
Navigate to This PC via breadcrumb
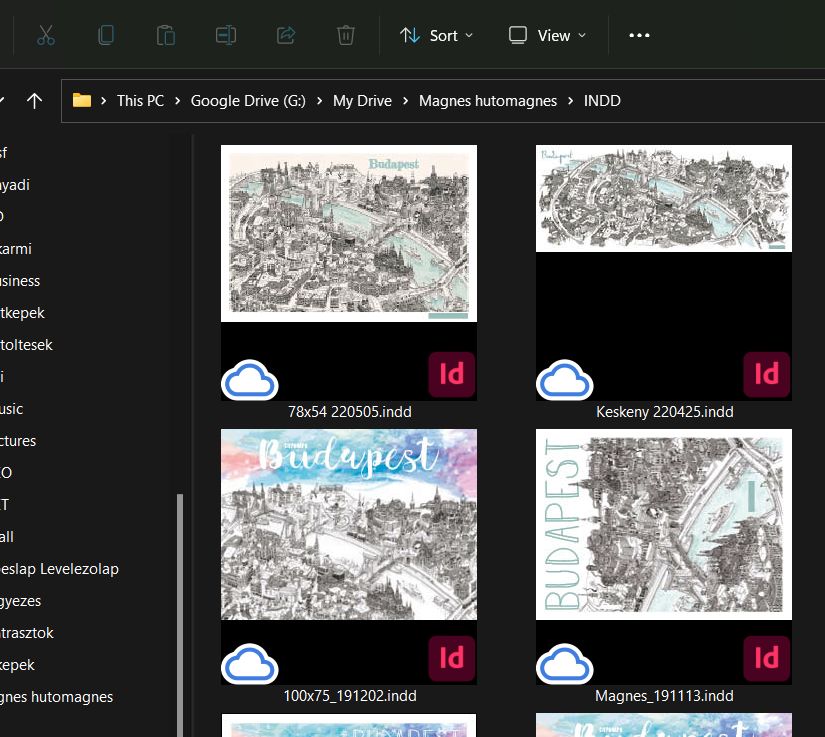tap(140, 100)
